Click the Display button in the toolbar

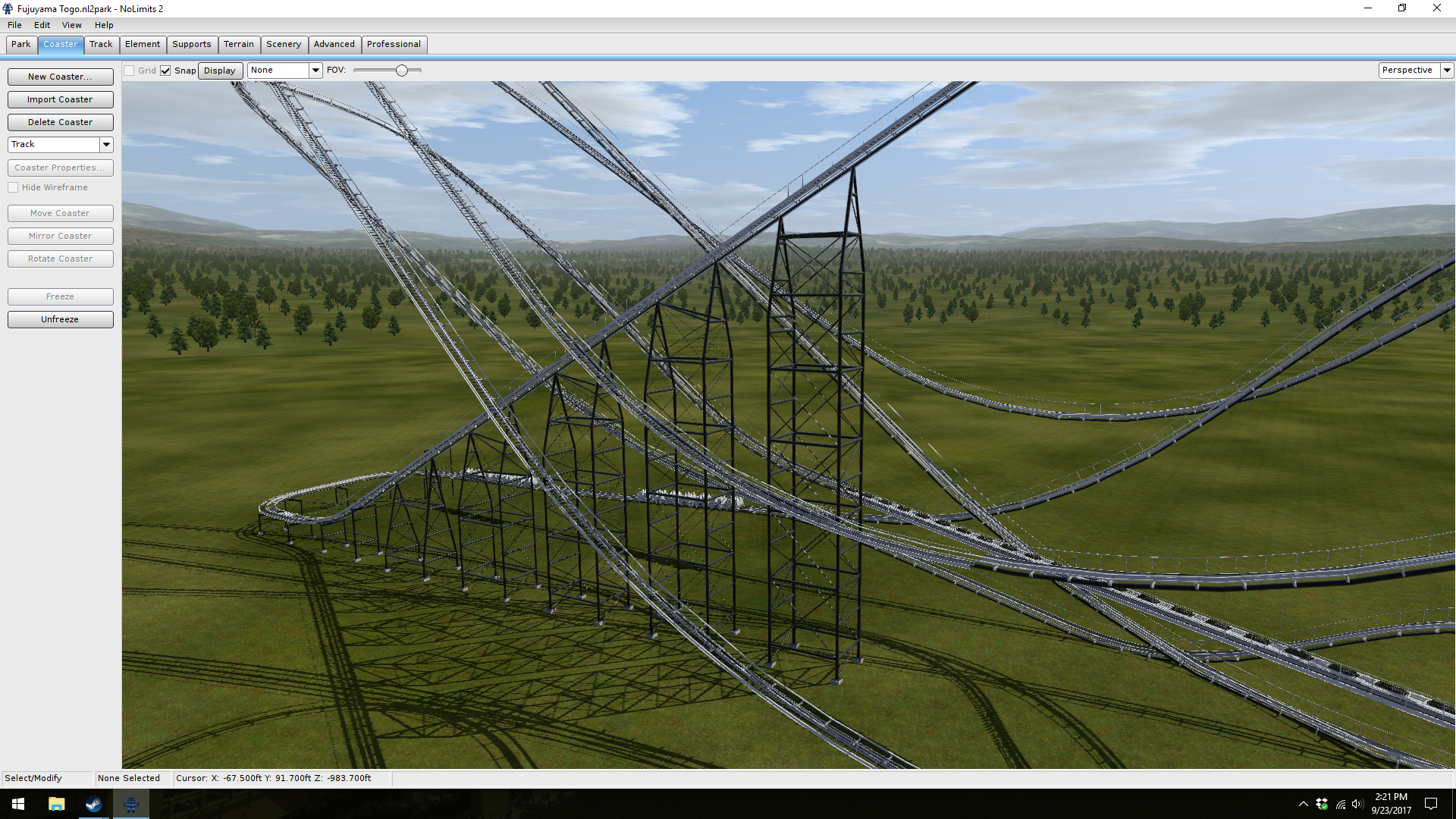point(220,71)
